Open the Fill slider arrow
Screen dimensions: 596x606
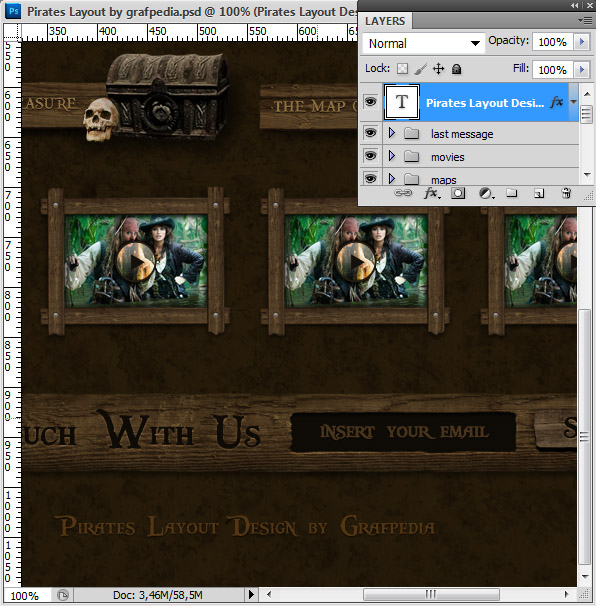click(x=582, y=70)
